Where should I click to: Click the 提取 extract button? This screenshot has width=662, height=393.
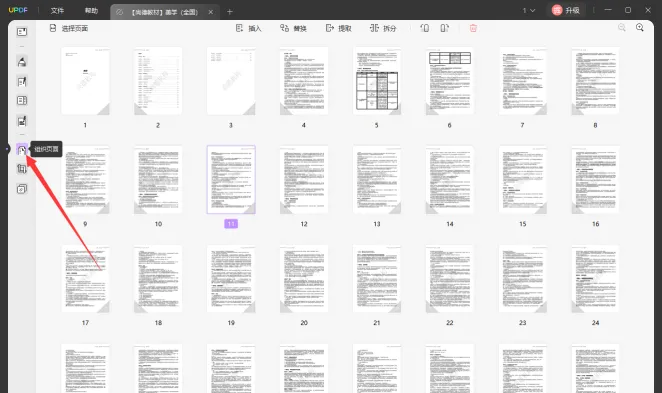[339, 28]
